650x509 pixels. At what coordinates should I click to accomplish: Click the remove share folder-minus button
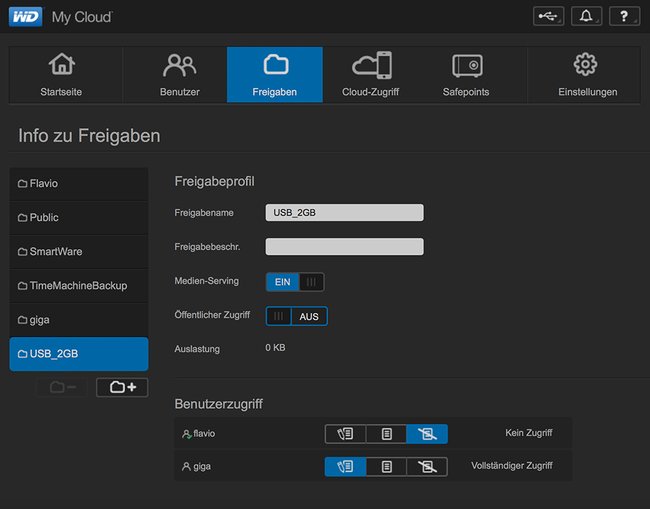click(x=63, y=387)
